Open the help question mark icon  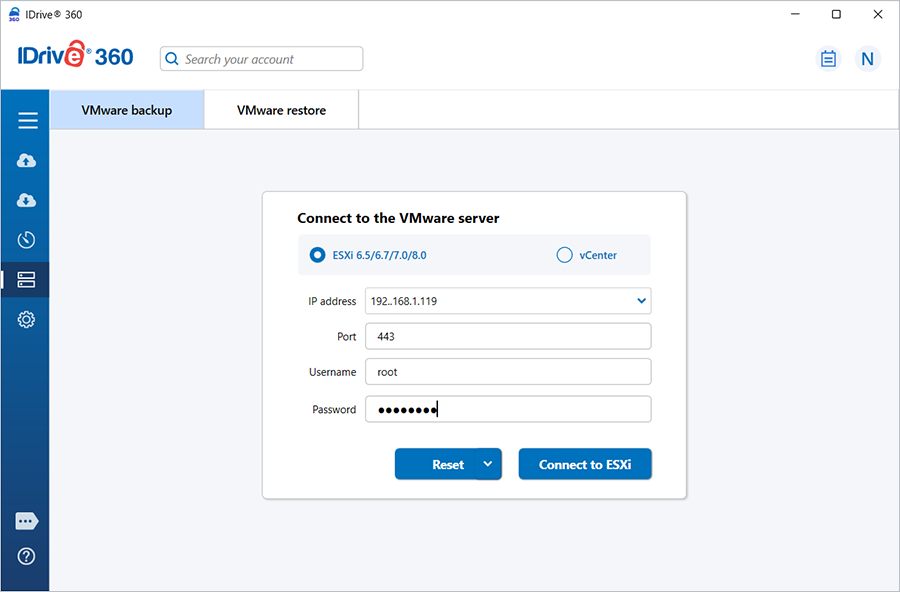point(27,557)
